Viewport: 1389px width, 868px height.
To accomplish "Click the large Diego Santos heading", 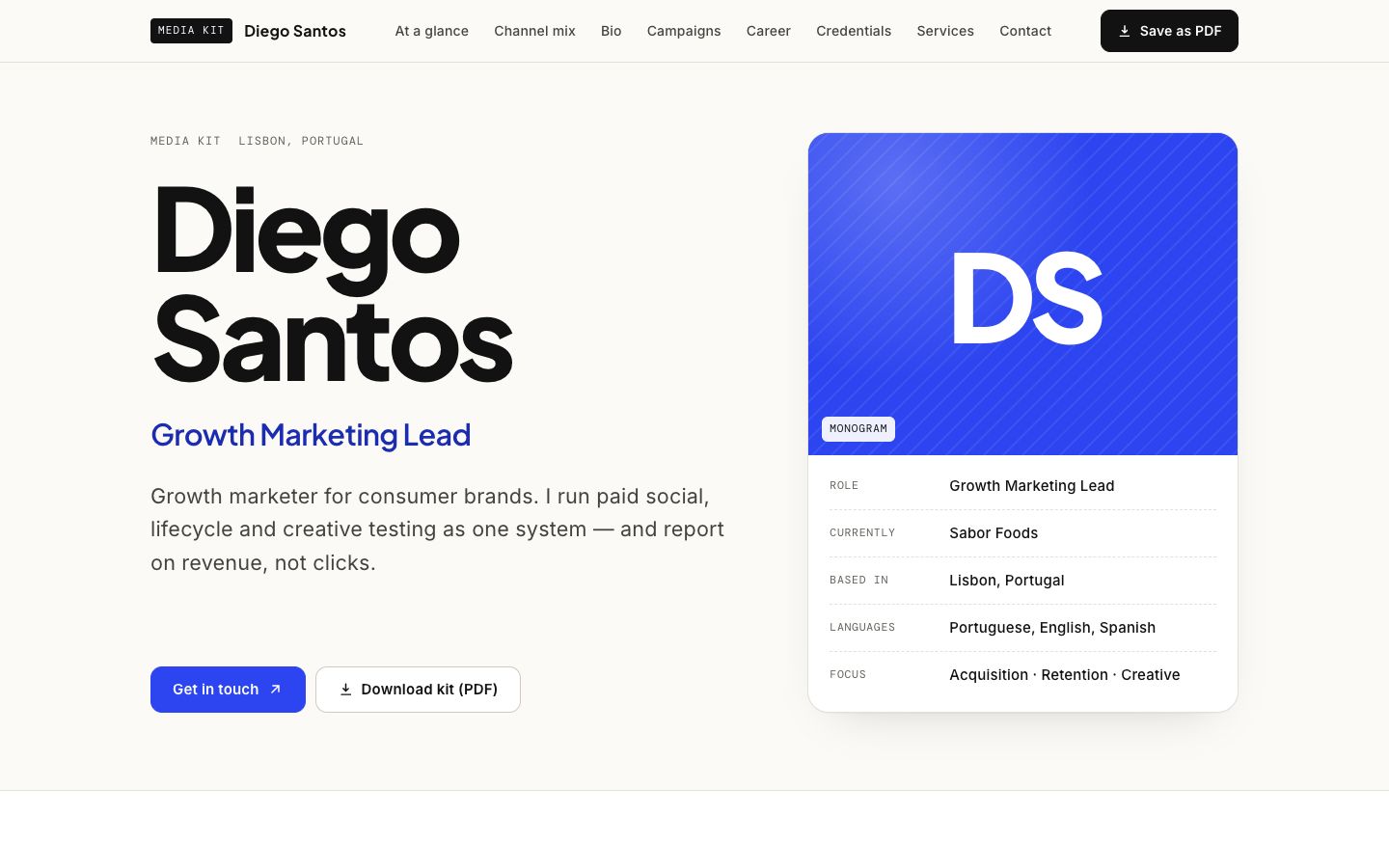I will tap(333, 285).
